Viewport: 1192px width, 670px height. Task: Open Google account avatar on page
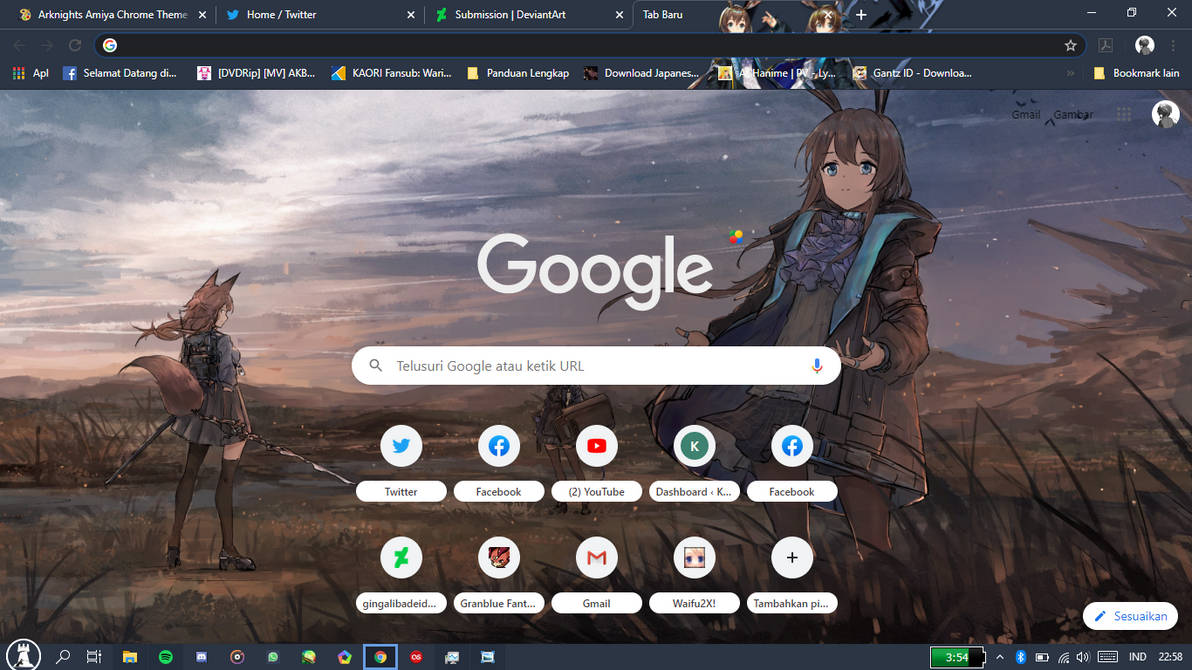(1165, 115)
